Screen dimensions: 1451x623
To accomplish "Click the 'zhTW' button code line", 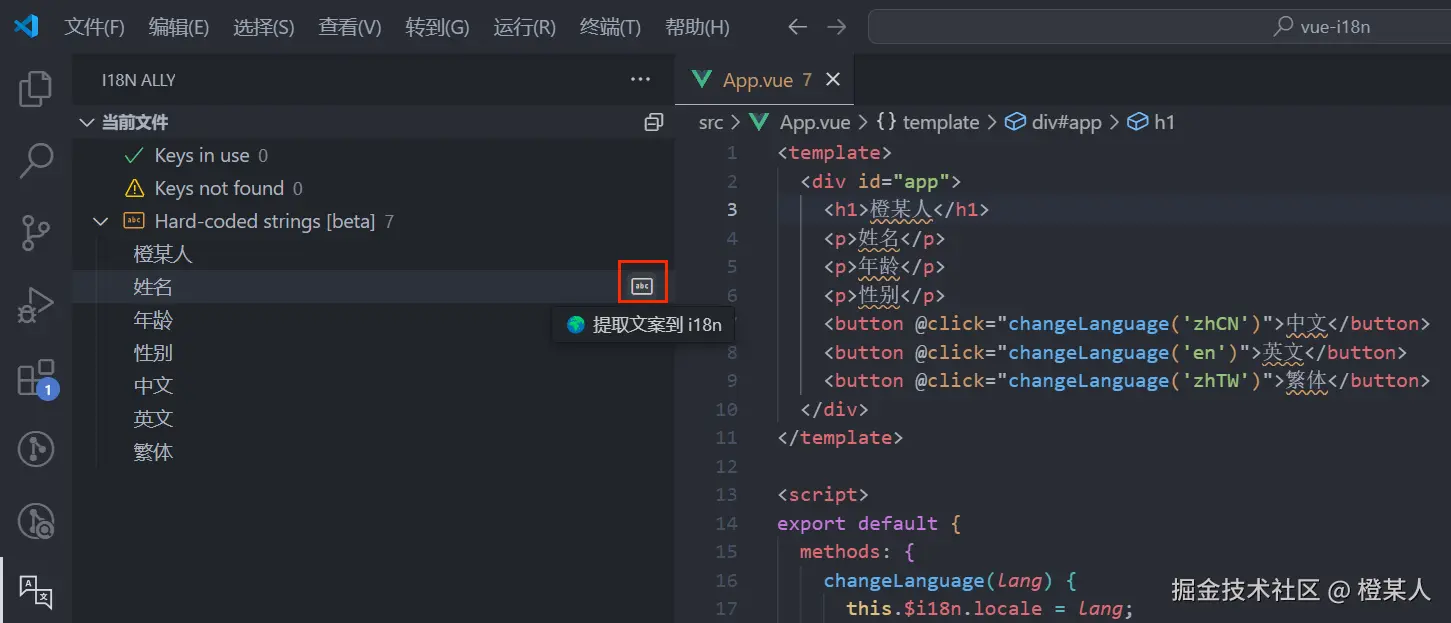I will [x=1127, y=381].
